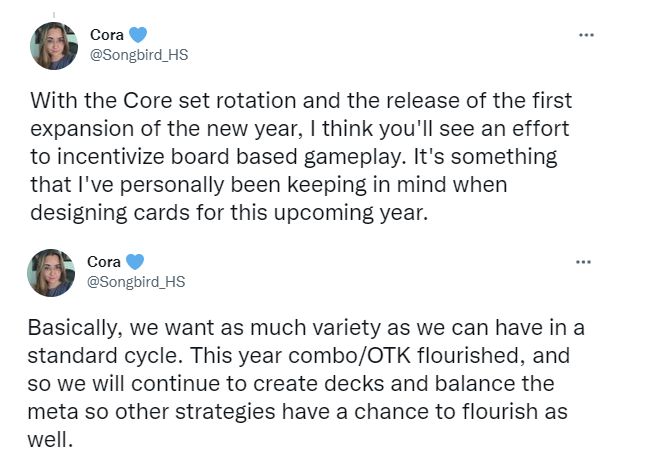Open @Songbird_HS handle on the first tweet
Screen dimensions: 653x471
click(145, 55)
